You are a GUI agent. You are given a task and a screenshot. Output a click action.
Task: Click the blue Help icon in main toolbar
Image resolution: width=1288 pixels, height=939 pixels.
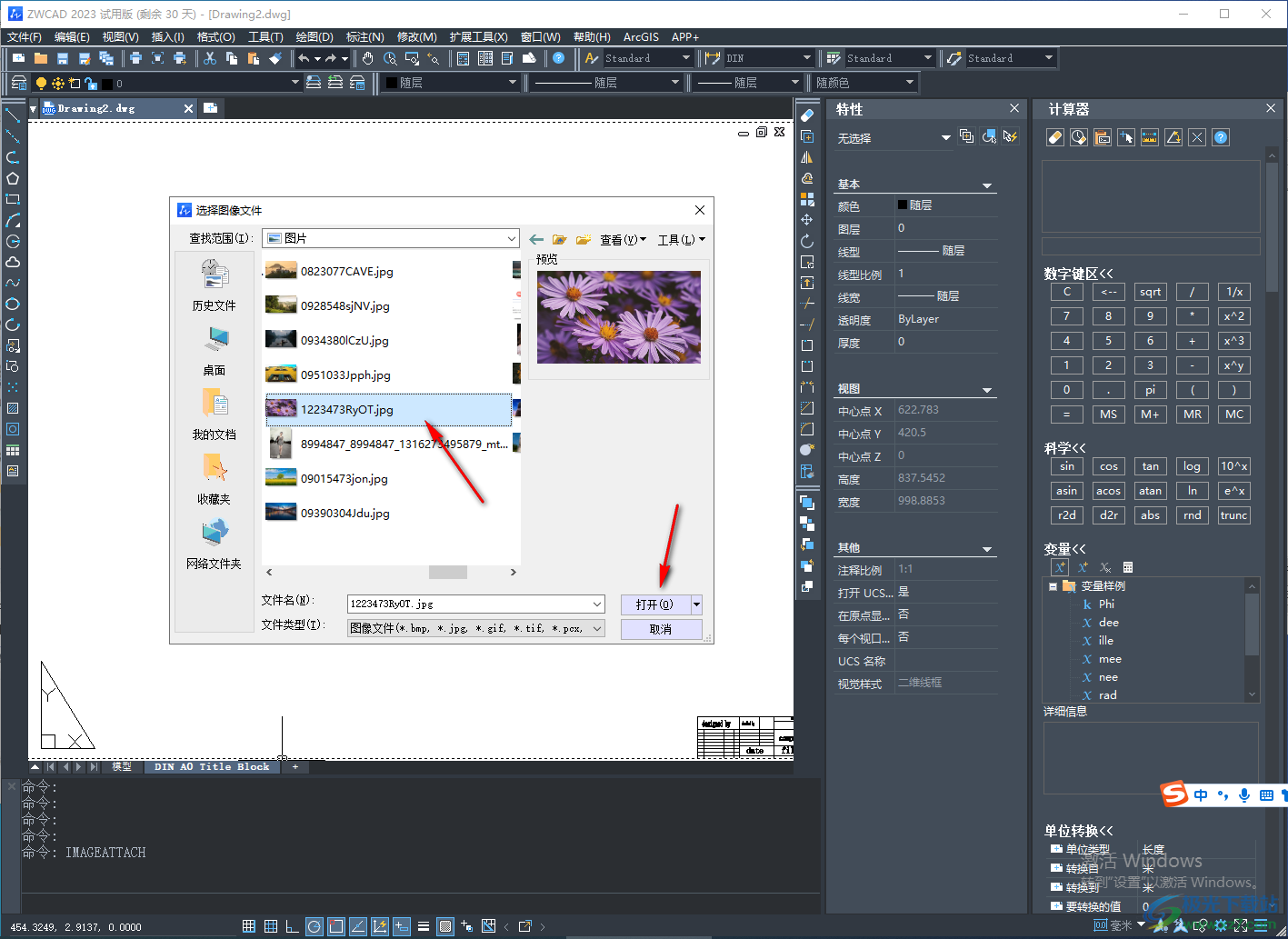point(558,58)
